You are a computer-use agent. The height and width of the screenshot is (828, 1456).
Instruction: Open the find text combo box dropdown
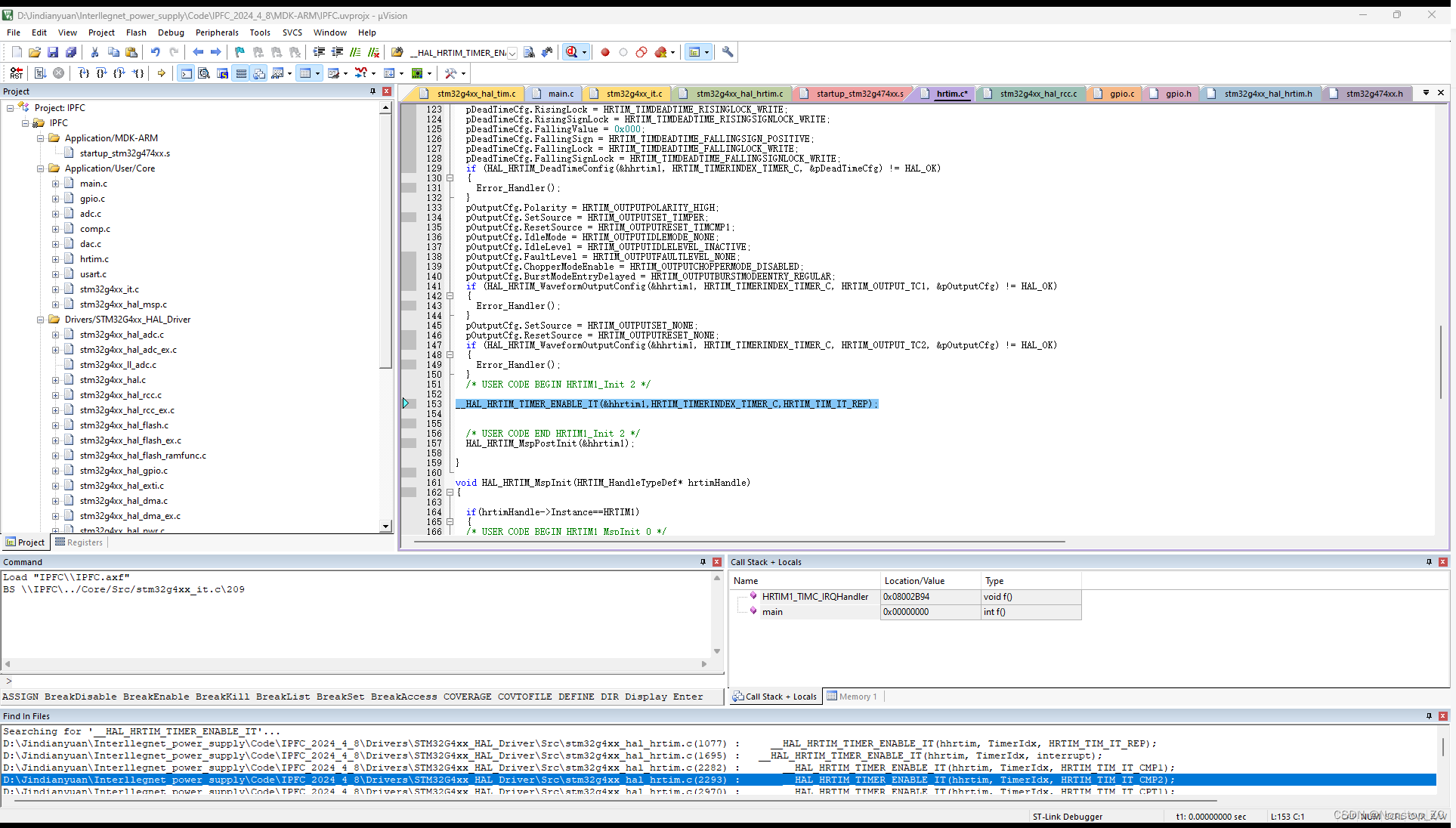click(x=512, y=53)
